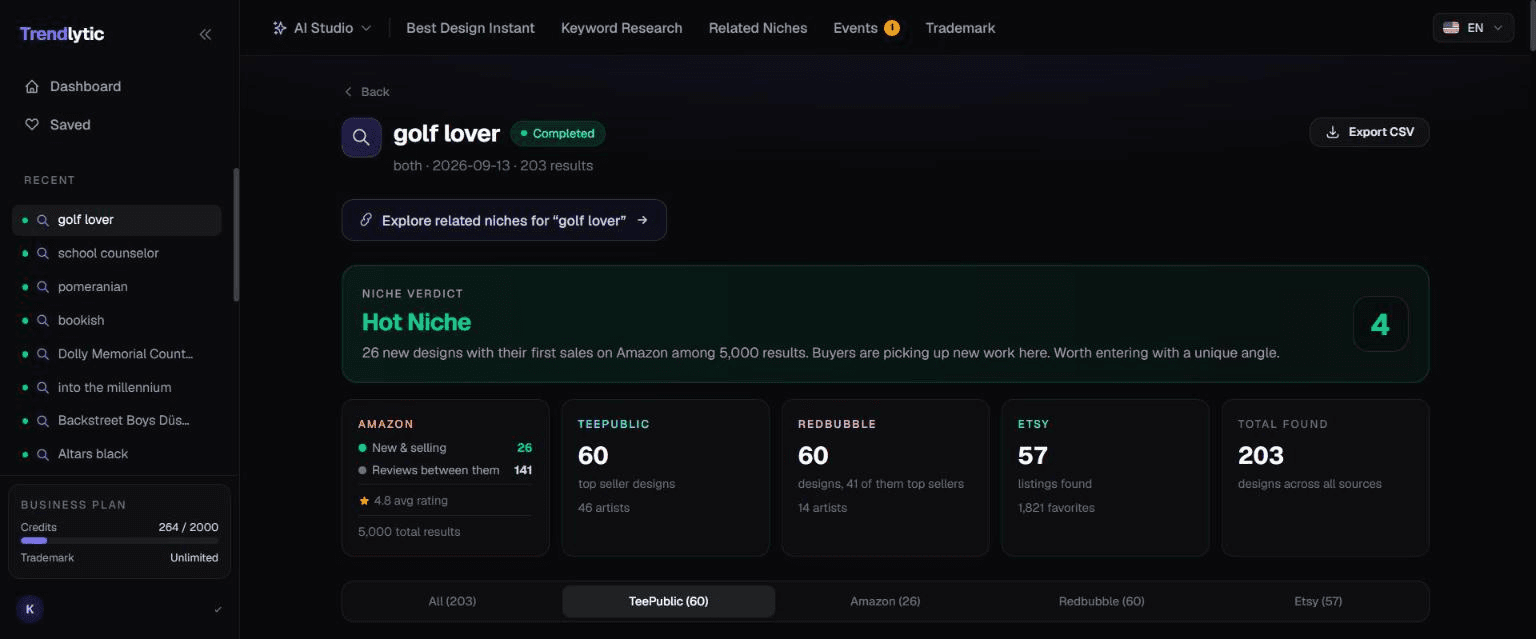Click search icon beside into the millennium
Screen dimensions: 1536x639
click(43, 387)
